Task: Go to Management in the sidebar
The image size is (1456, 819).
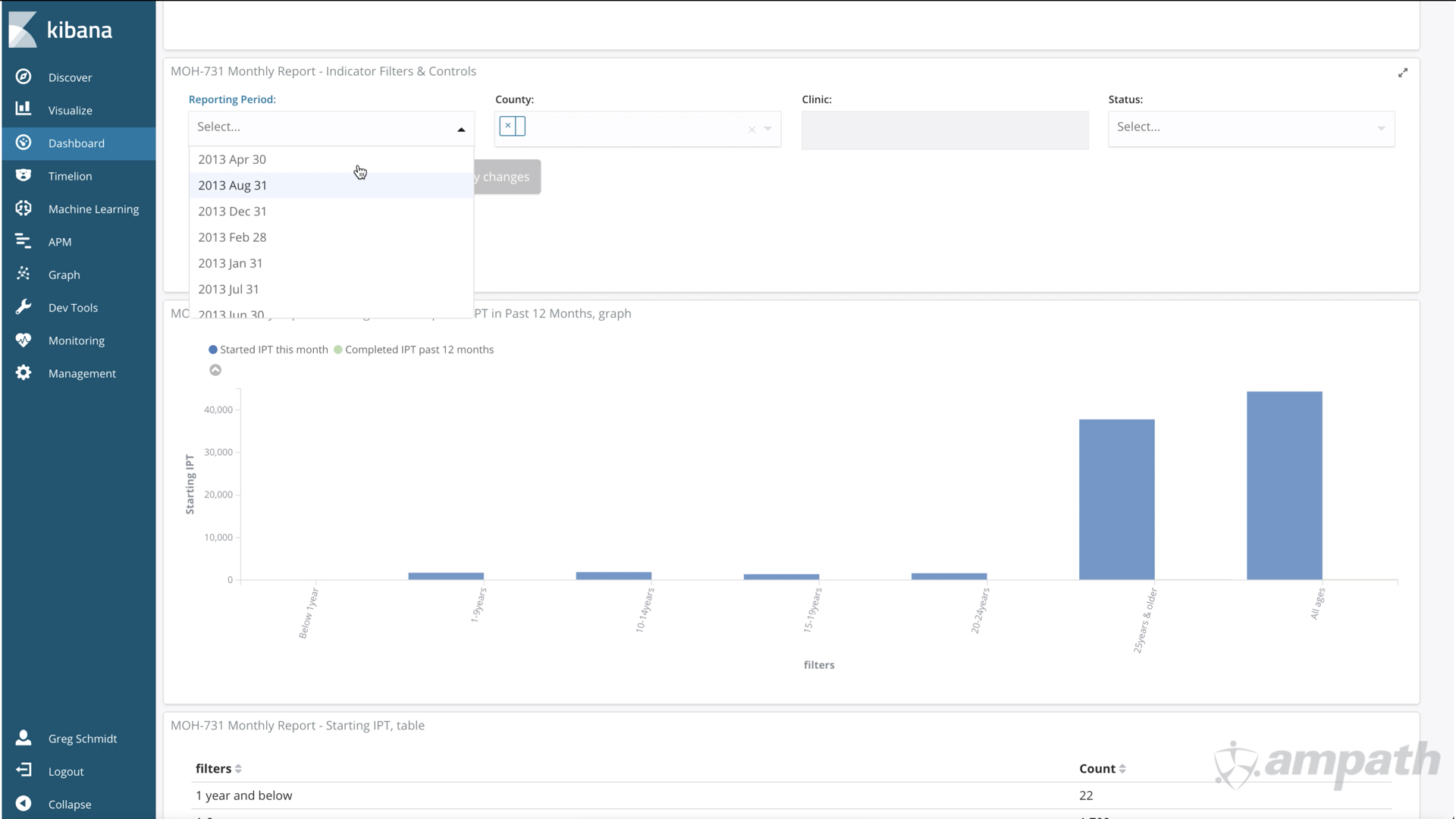Action: tap(82, 373)
